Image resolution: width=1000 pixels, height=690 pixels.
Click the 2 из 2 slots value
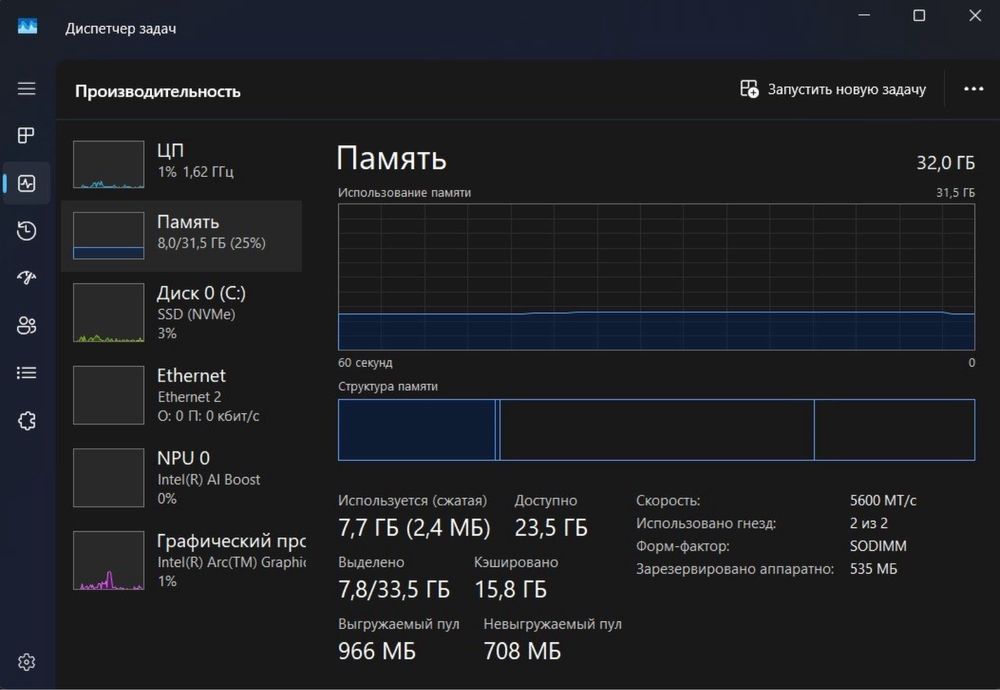869,524
